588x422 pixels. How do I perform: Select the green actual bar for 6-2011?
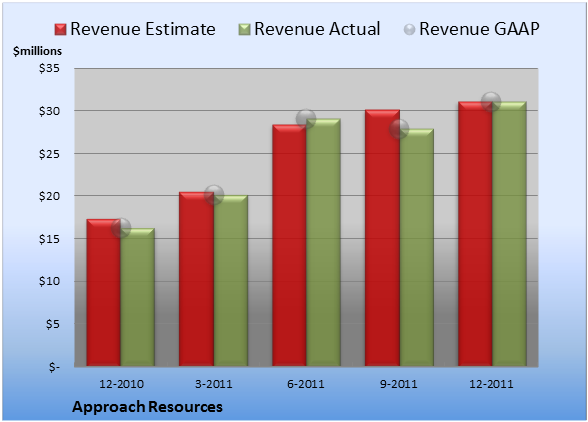pyautogui.click(x=323, y=242)
